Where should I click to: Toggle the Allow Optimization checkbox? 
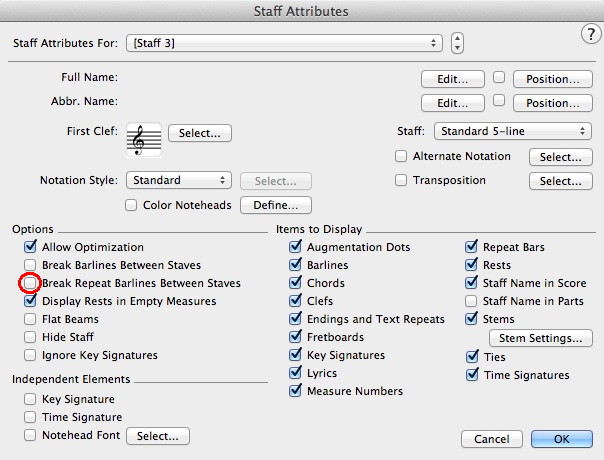(x=30, y=247)
